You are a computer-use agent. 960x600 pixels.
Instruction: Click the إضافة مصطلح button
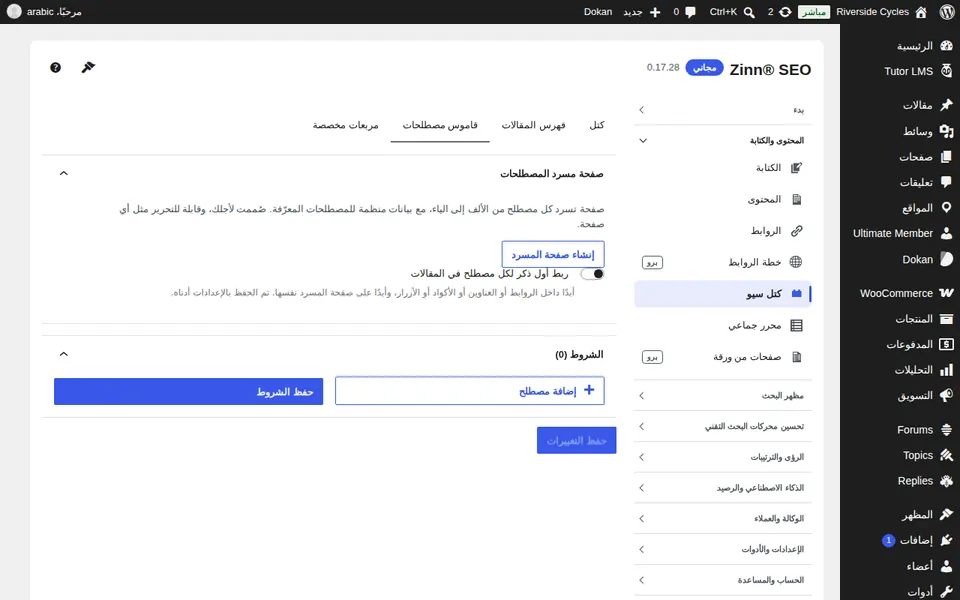(x=470, y=391)
